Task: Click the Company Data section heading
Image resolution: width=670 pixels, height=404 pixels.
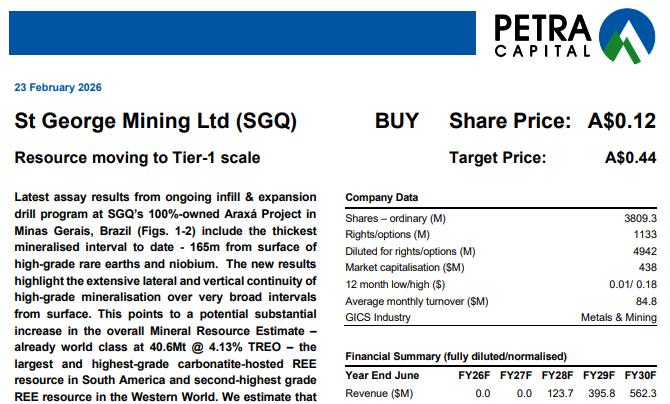Action: point(381,198)
